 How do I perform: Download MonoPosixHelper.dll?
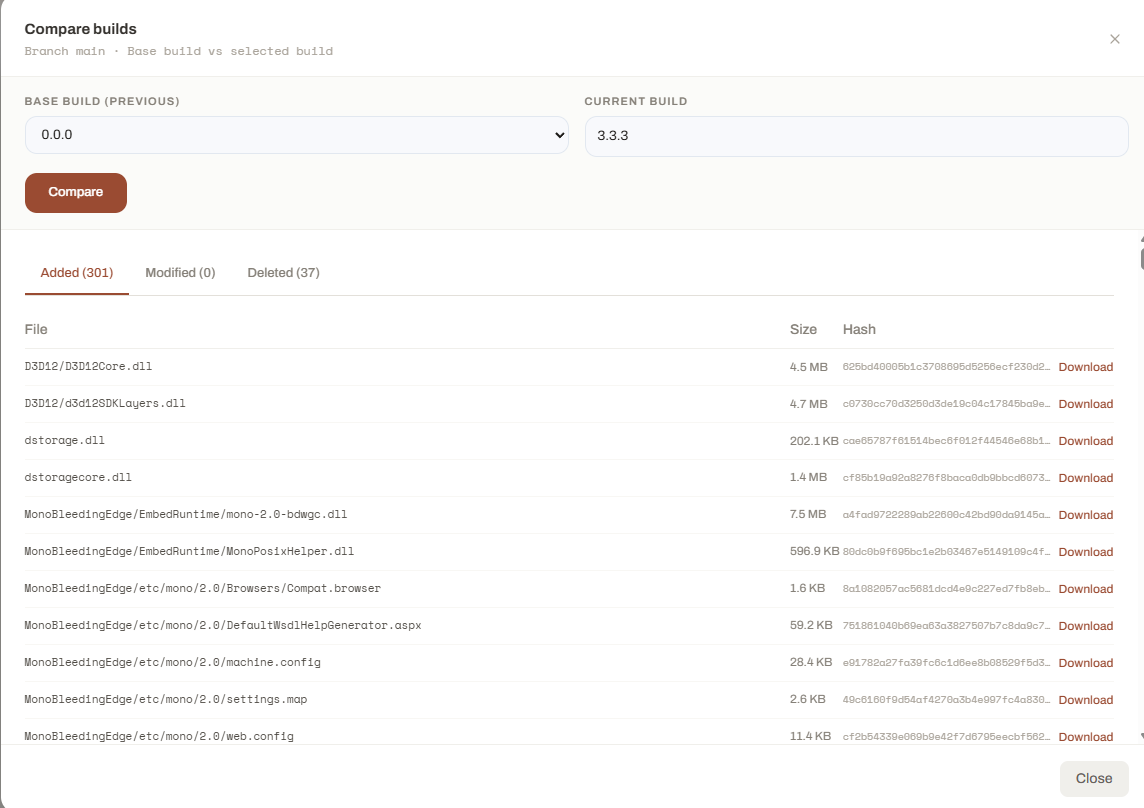click(x=1086, y=552)
